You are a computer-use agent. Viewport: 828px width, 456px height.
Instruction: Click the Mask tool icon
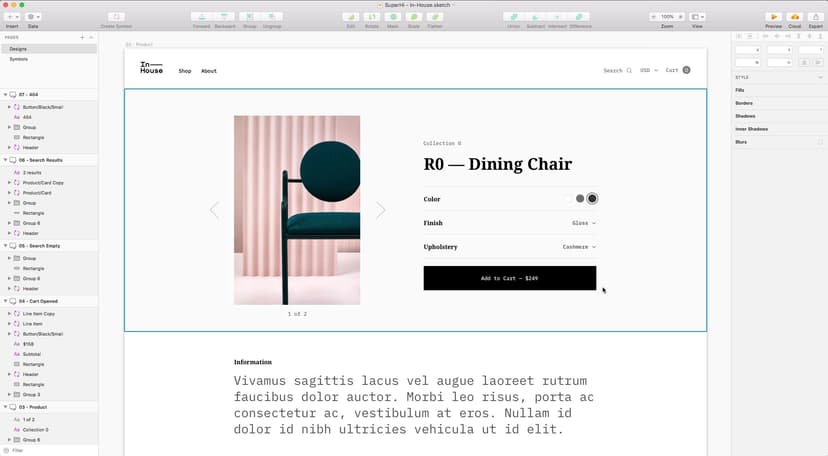(393, 17)
